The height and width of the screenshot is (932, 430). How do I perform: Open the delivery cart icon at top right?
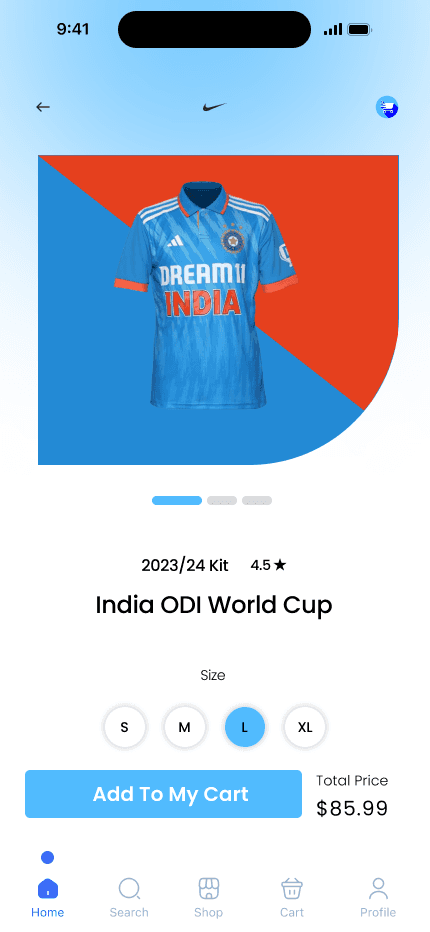387,108
